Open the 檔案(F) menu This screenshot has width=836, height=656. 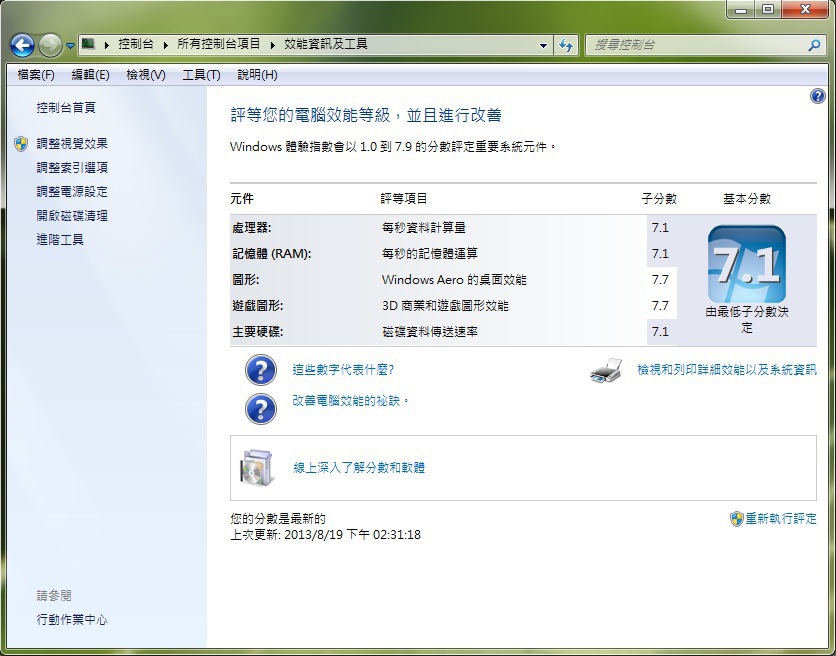click(x=36, y=75)
